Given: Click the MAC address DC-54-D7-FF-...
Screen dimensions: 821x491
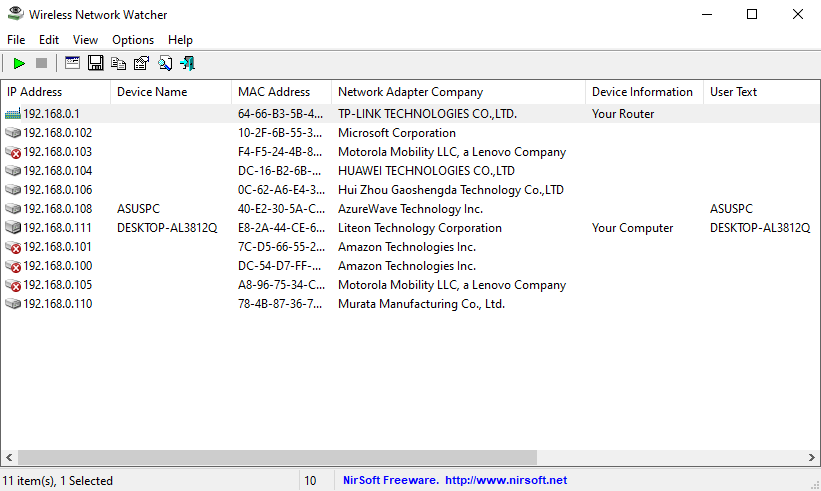Looking at the screenshot, I should click(280, 266).
